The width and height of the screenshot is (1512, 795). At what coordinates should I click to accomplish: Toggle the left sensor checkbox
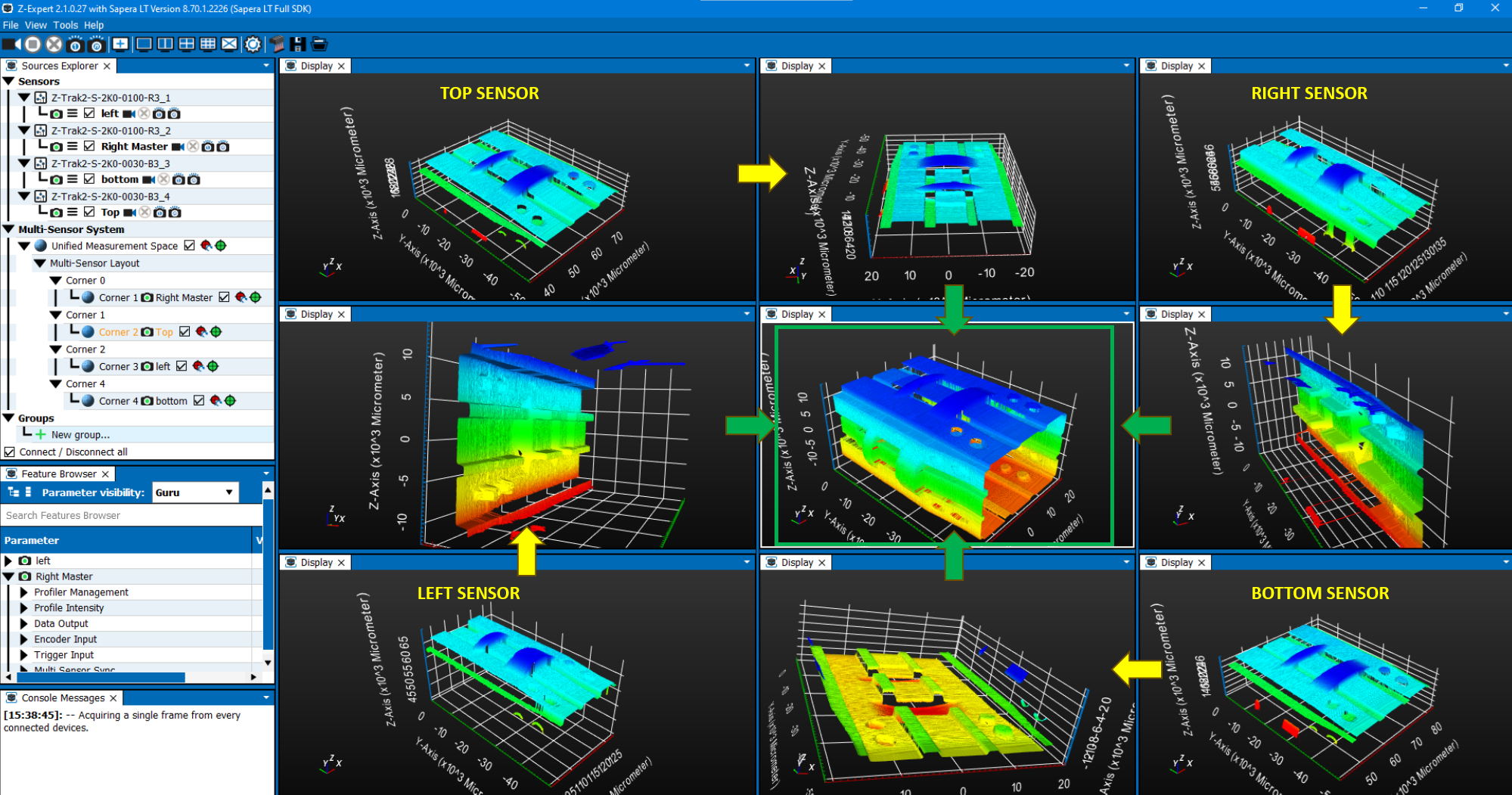click(89, 113)
